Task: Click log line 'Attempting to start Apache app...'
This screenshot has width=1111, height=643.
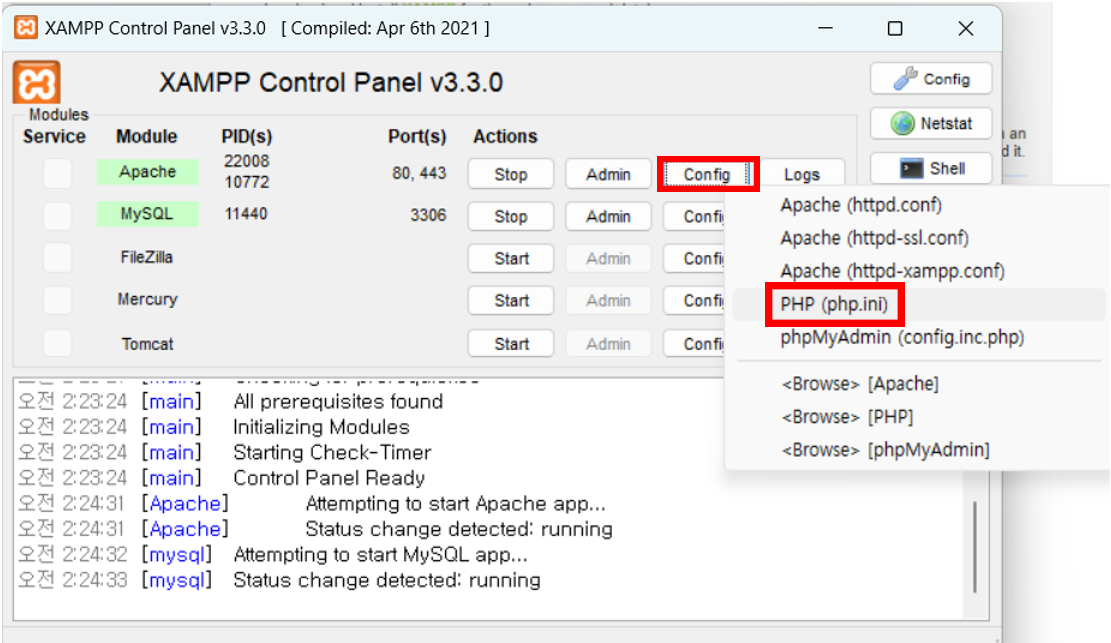Action: pyautogui.click(x=456, y=504)
